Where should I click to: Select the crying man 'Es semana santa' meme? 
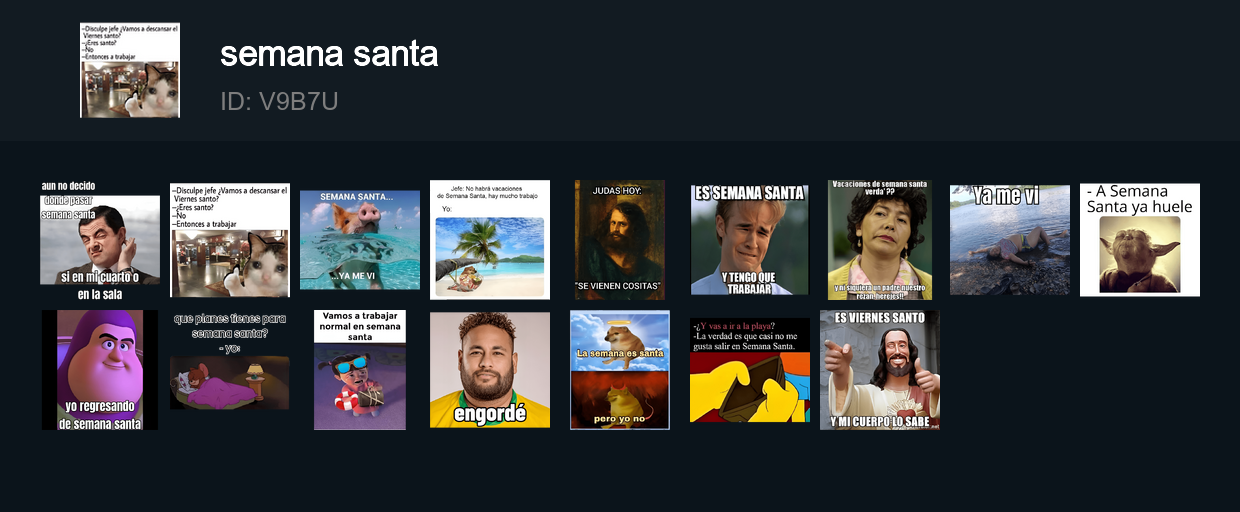[750, 240]
